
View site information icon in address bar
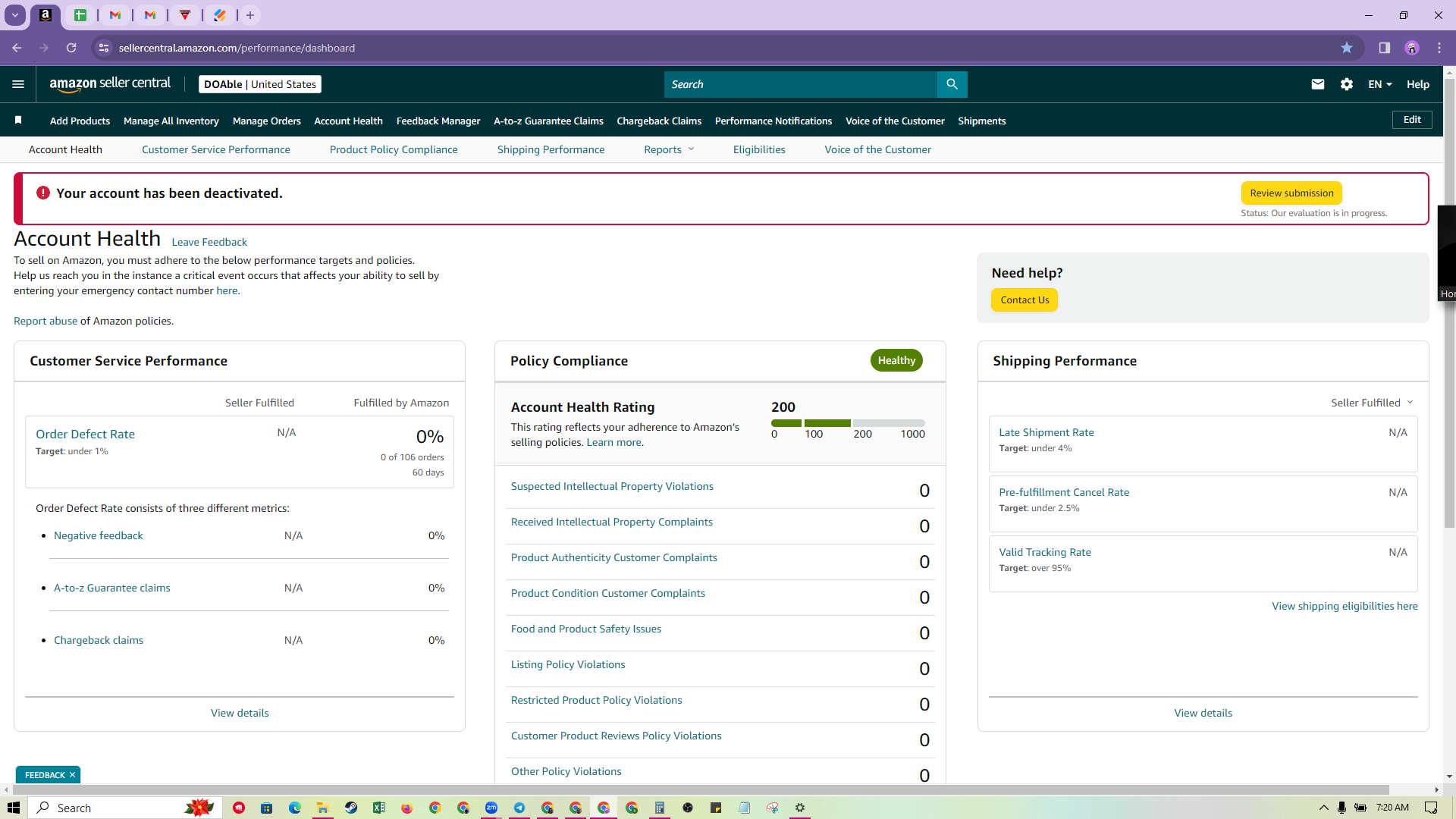[x=105, y=48]
